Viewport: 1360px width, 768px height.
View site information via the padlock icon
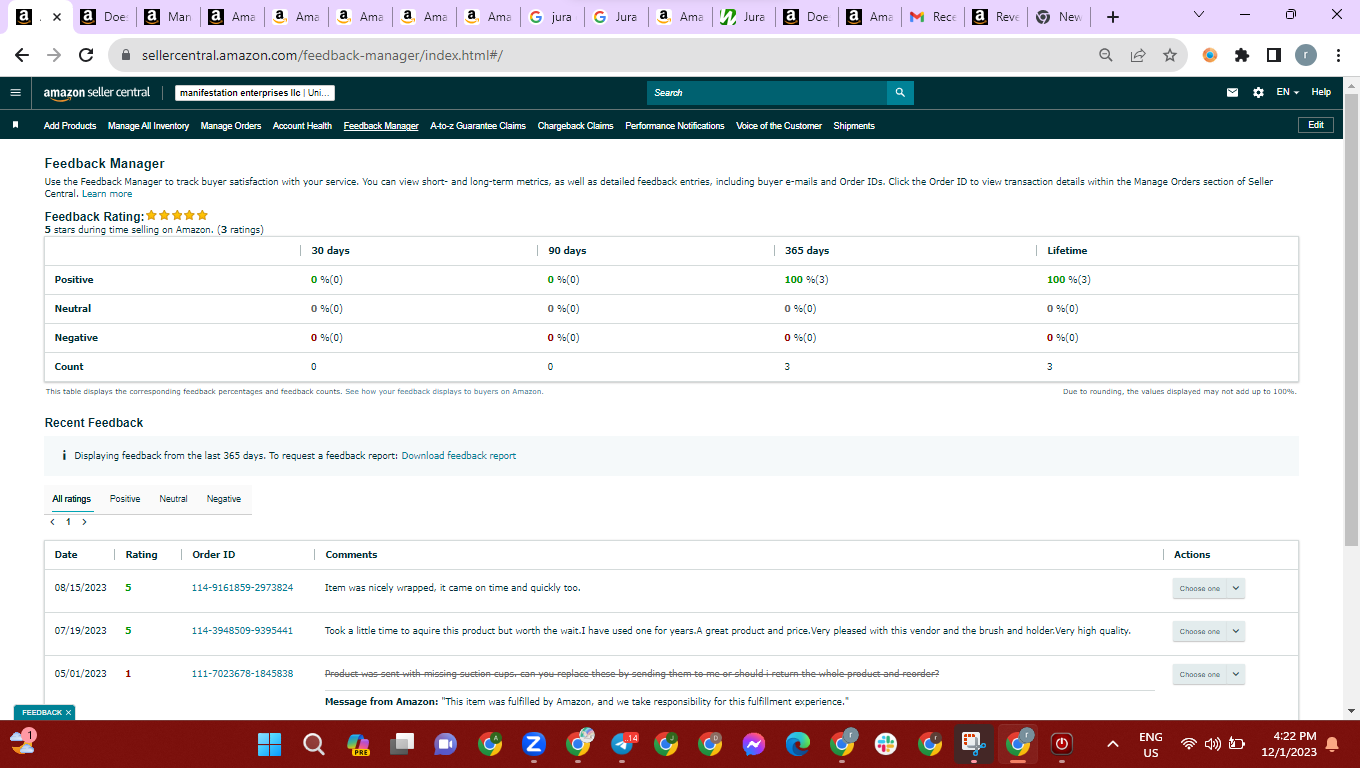tap(126, 55)
